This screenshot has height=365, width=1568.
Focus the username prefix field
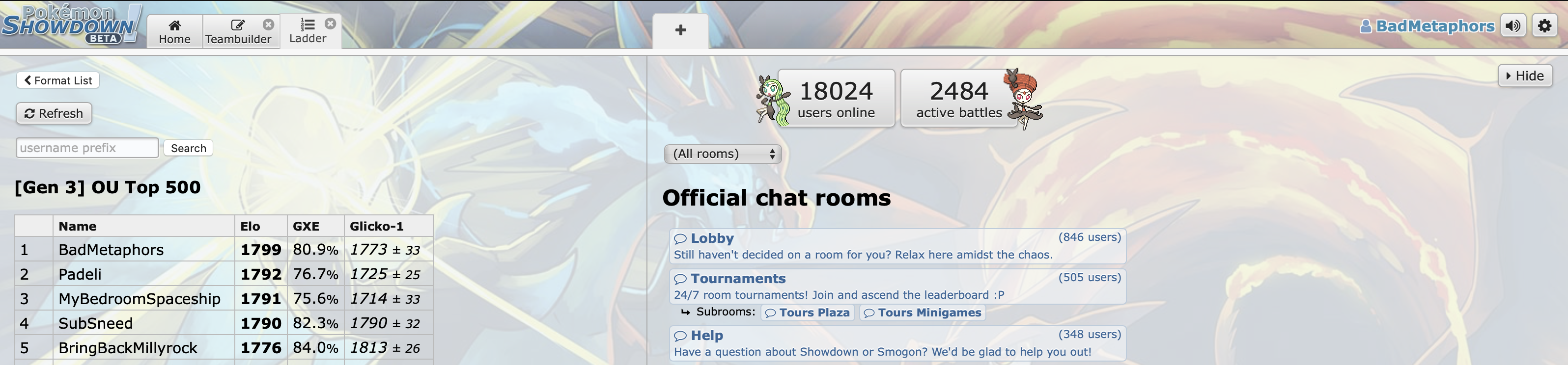(x=87, y=148)
